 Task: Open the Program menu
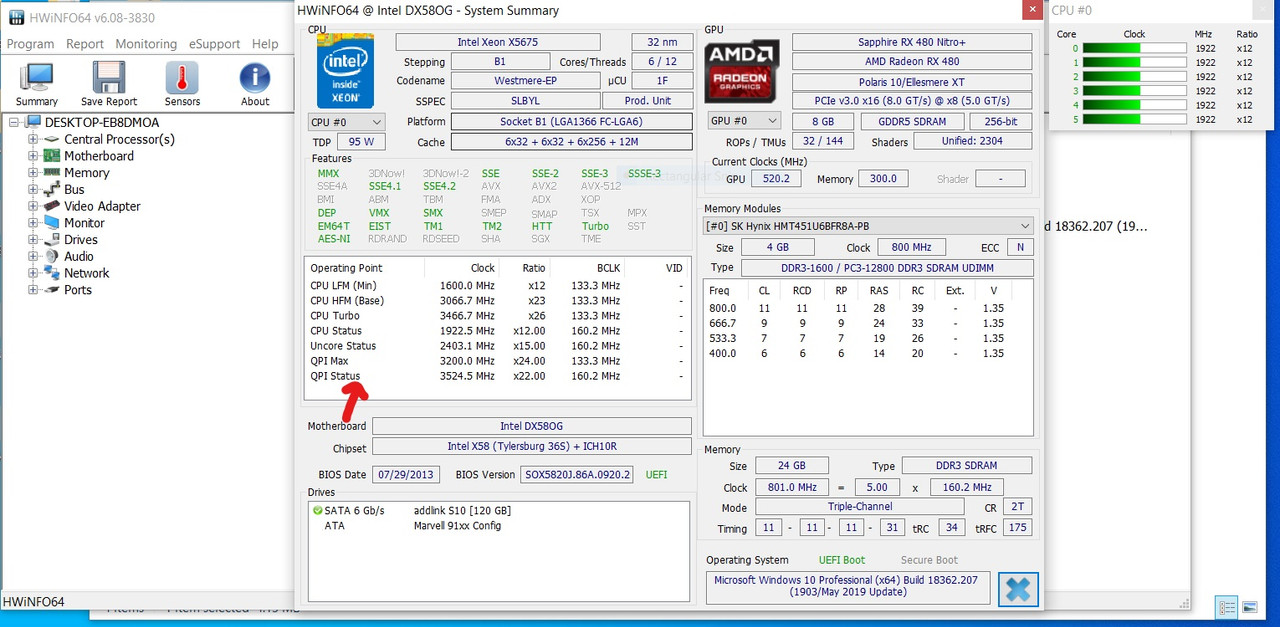click(x=30, y=44)
